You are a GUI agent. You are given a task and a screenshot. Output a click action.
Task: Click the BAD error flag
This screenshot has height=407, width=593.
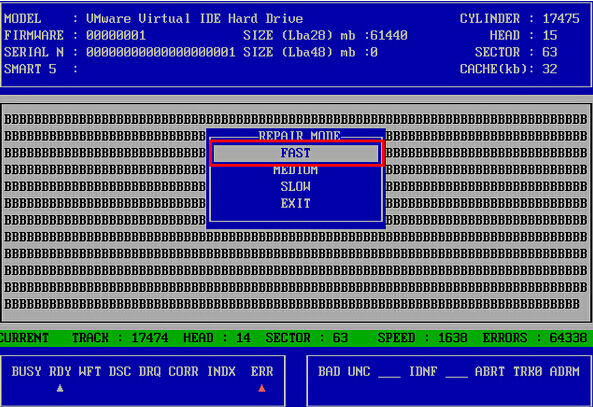click(329, 371)
